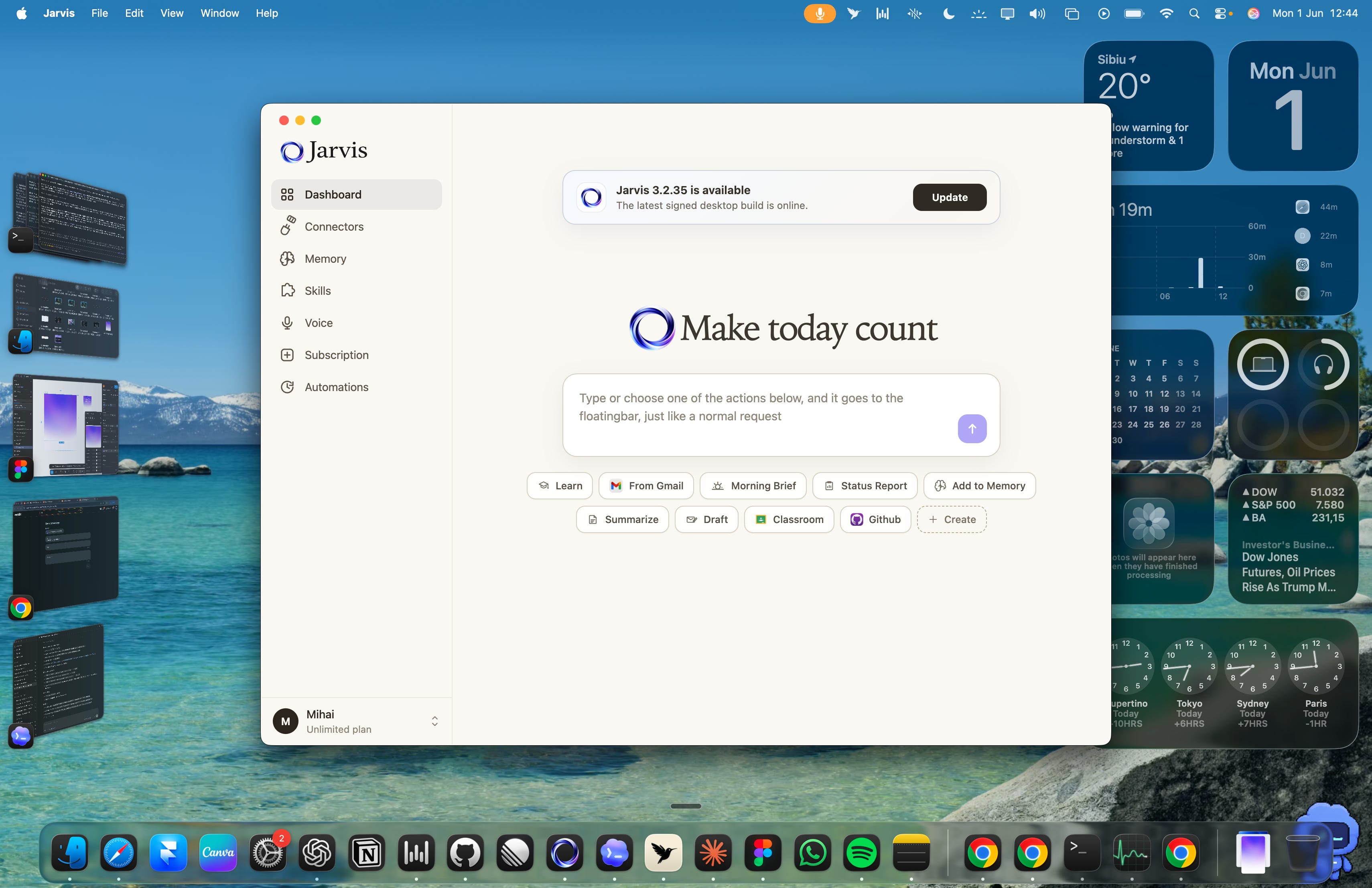Open the Dashboard section in the sidebar
The height and width of the screenshot is (888, 1372).
(356, 195)
